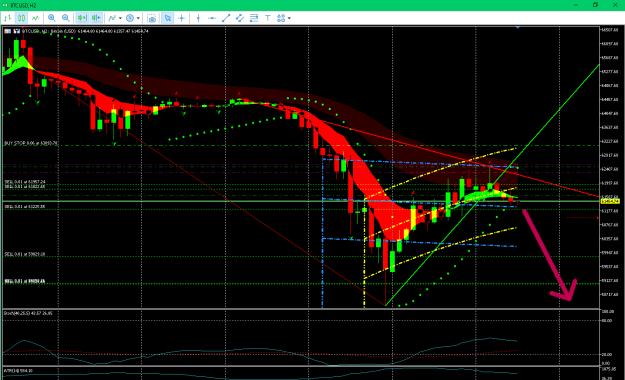
Task: Select the Fibonacci retracement tool
Action: [254, 18]
